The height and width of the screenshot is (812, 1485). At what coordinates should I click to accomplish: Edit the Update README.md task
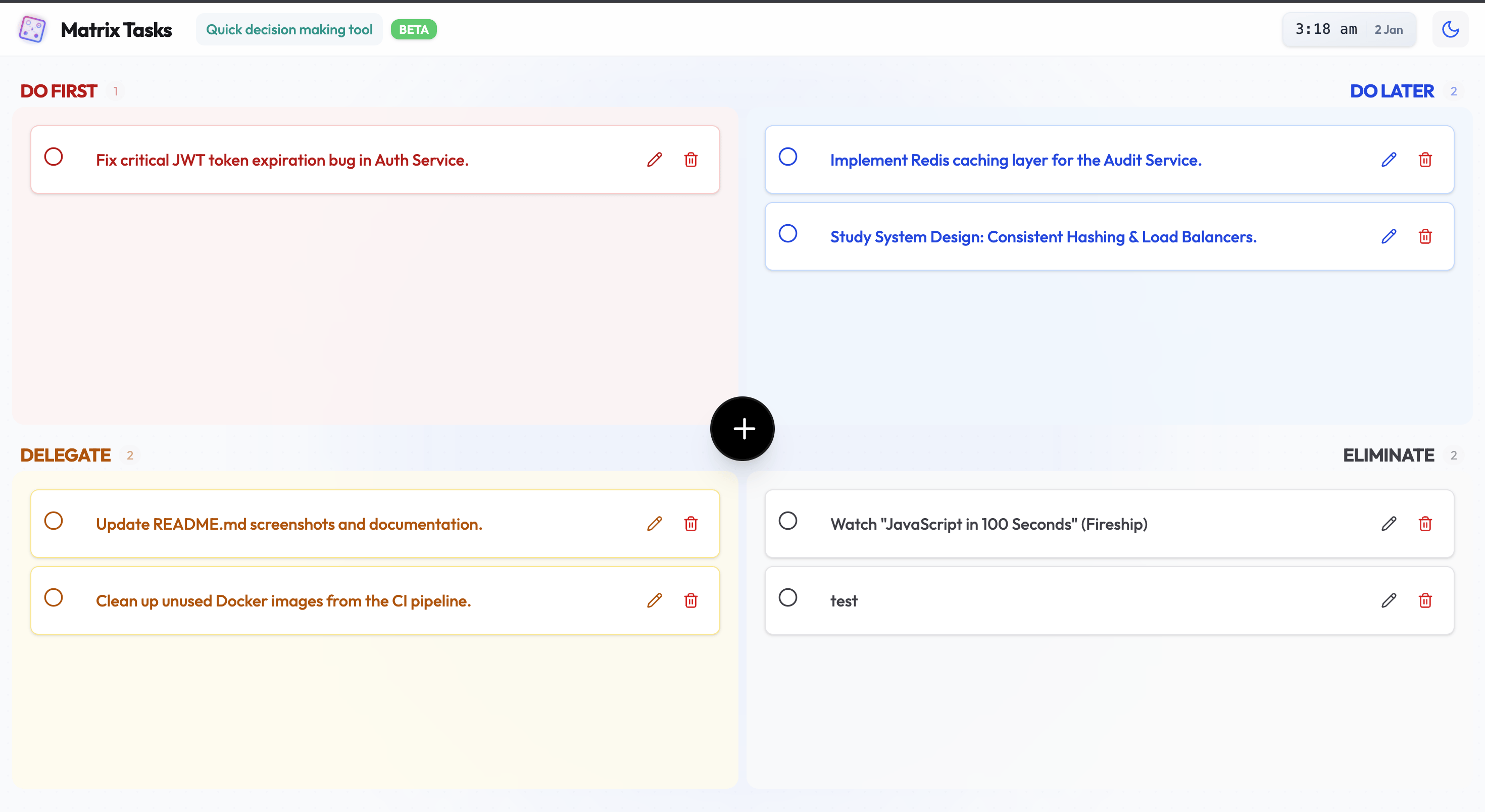(x=654, y=524)
